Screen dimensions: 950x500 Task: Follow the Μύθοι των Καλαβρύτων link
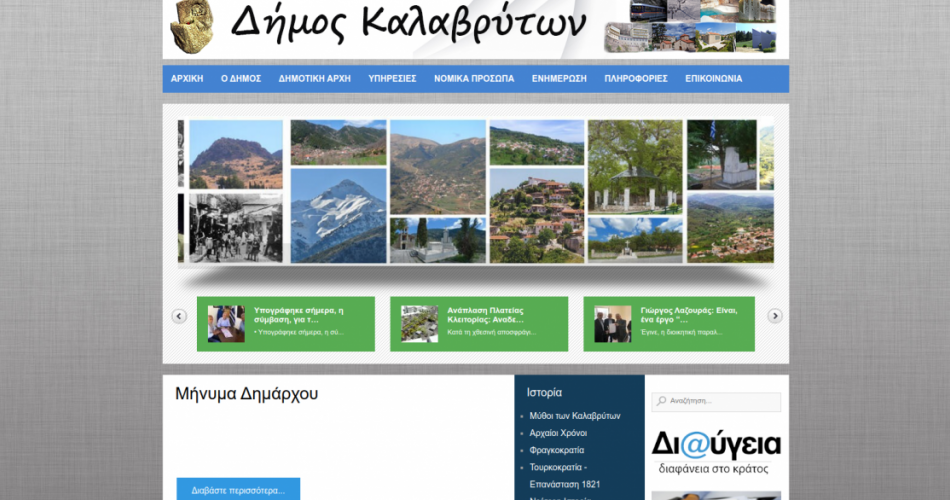pos(575,415)
